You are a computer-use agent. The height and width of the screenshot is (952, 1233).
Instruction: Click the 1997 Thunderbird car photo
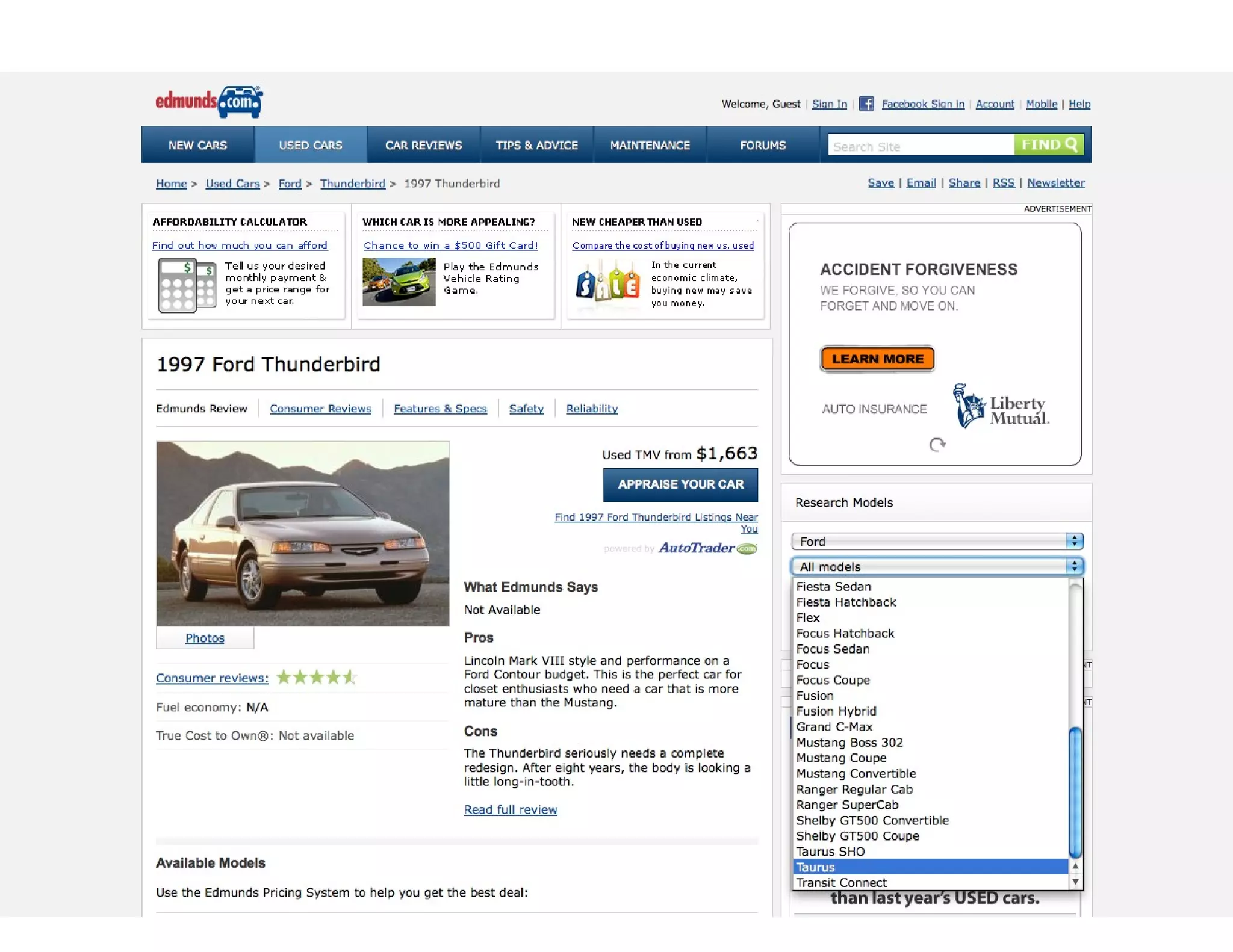pos(303,534)
